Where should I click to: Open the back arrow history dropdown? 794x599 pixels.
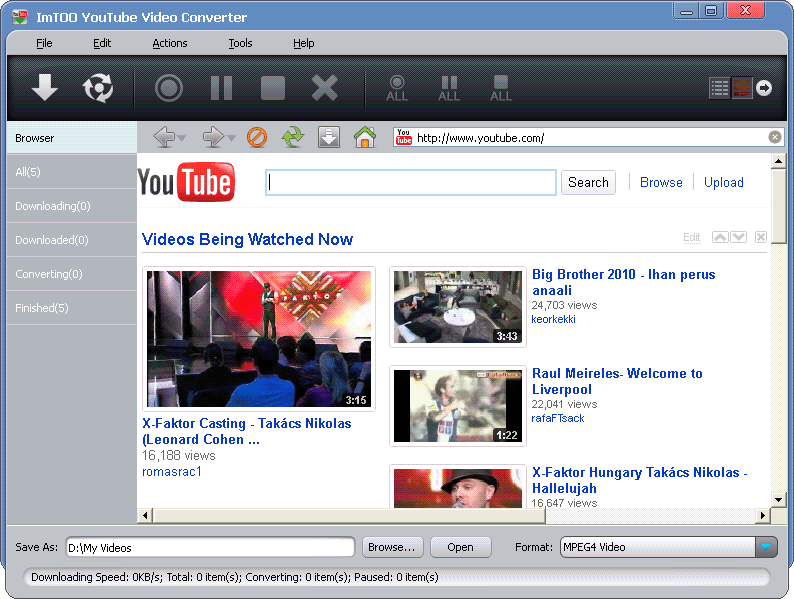tap(182, 138)
